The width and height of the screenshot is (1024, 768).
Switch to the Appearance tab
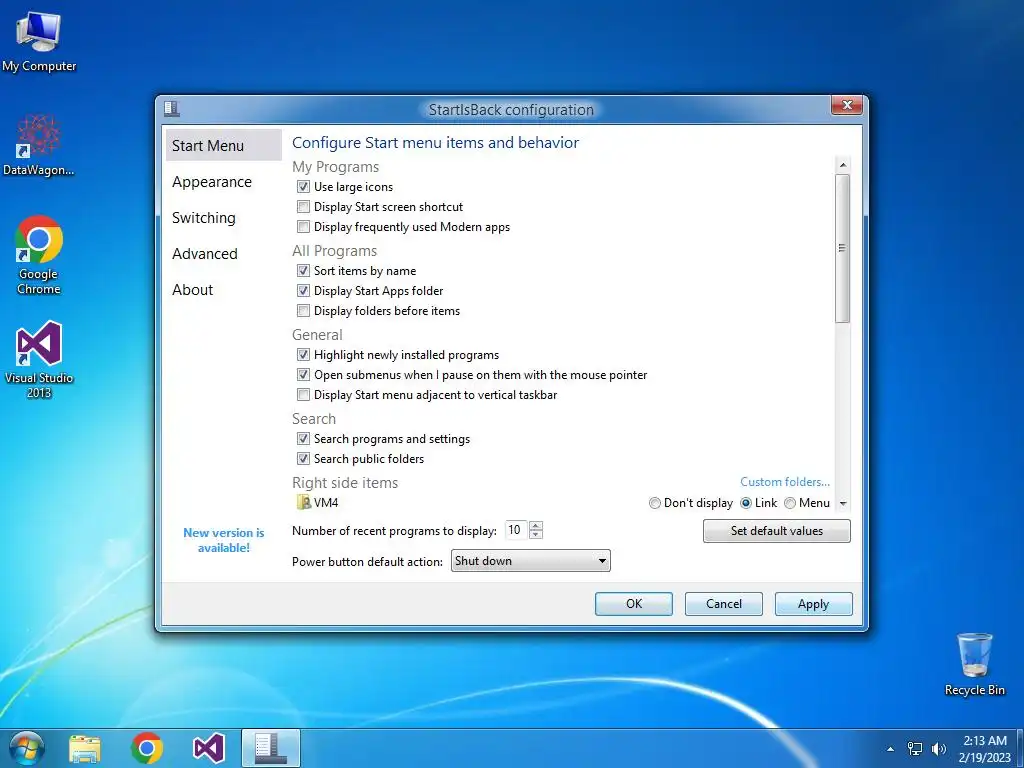point(212,182)
